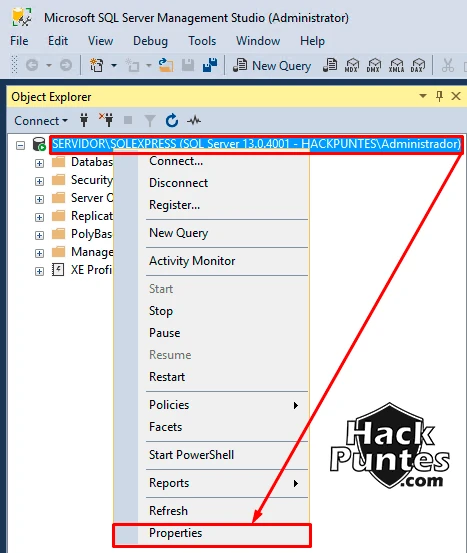This screenshot has width=467, height=553.
Task: Expand the Security folder
Action: click(x=40, y=181)
